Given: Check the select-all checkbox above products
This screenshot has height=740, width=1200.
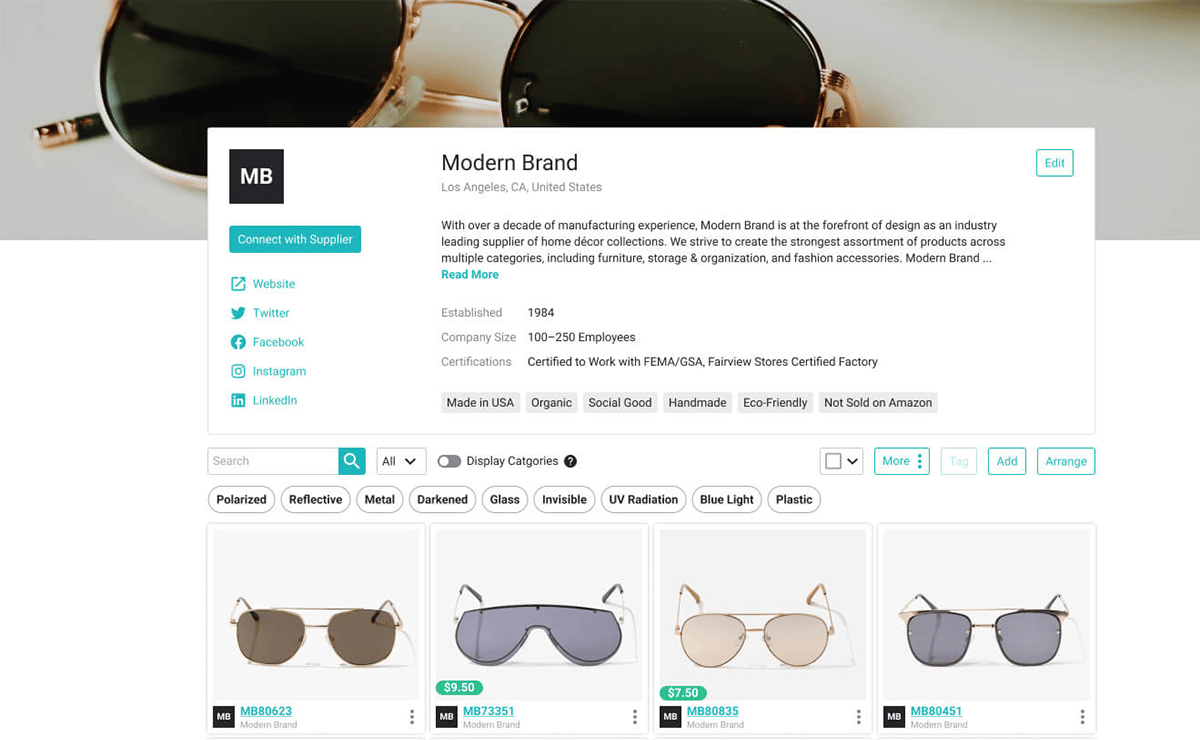Looking at the screenshot, I should pos(833,461).
